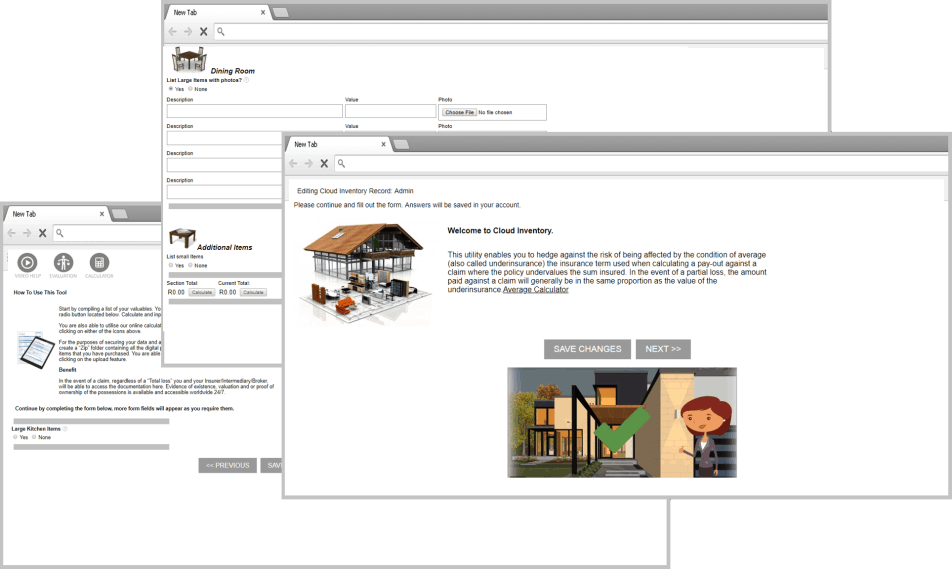The height and width of the screenshot is (569, 952).
Task: Stop loading in left browser window
Action: (42, 233)
